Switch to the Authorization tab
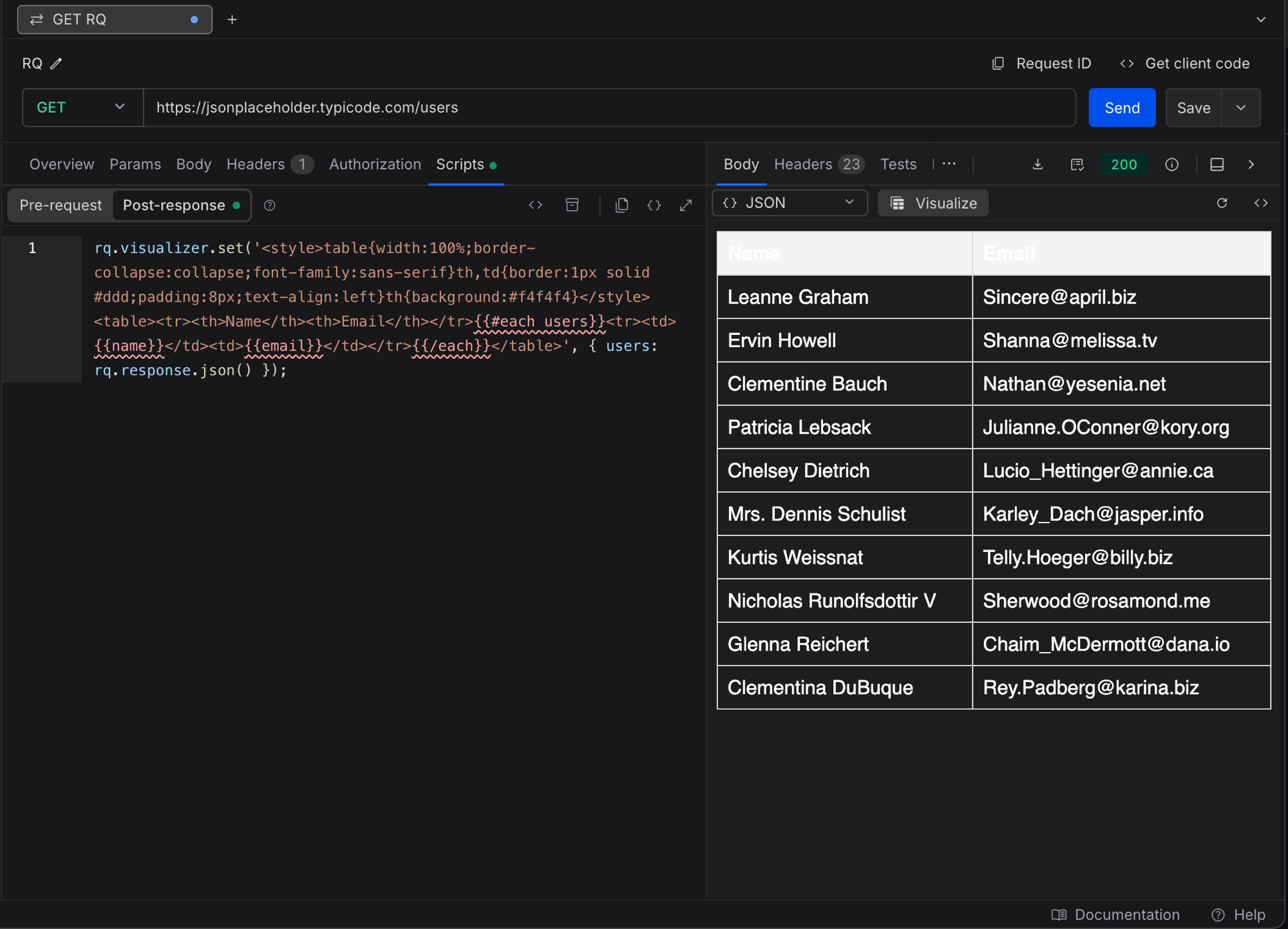 coord(375,165)
